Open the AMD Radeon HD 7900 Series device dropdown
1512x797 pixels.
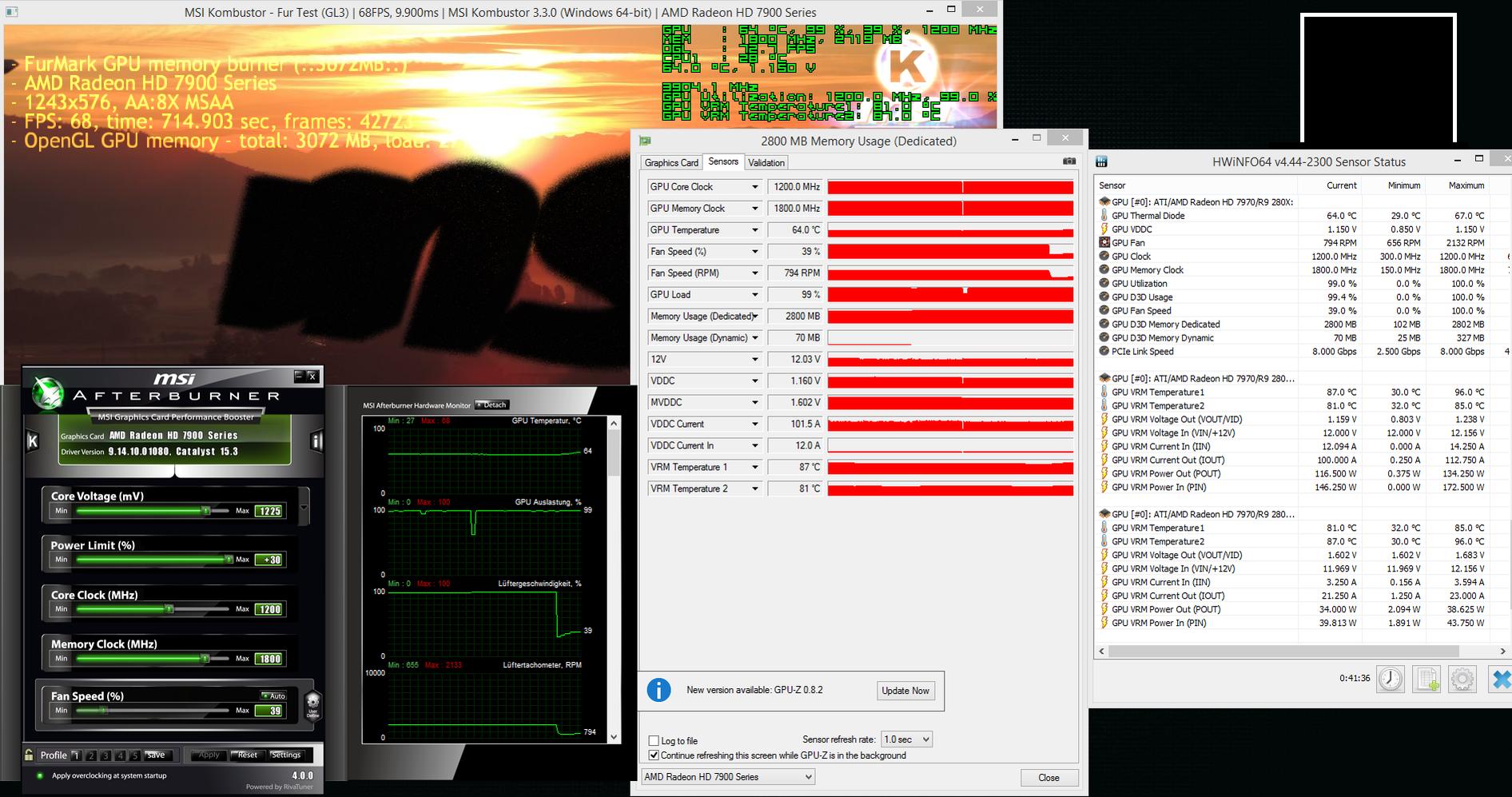point(728,777)
